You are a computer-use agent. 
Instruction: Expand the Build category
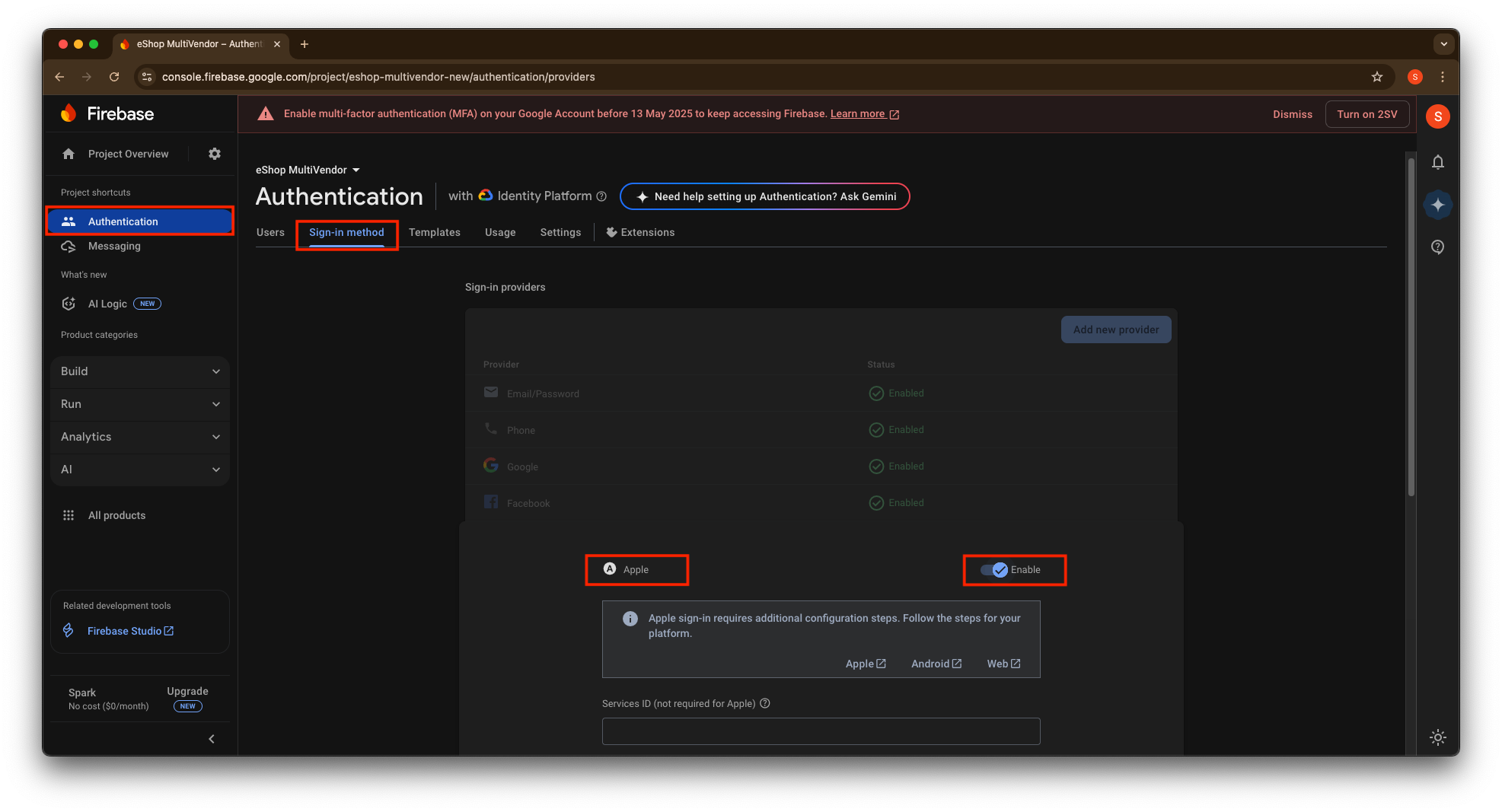click(140, 371)
